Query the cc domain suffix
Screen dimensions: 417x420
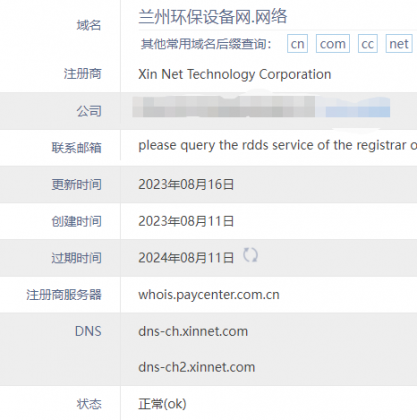point(368,44)
